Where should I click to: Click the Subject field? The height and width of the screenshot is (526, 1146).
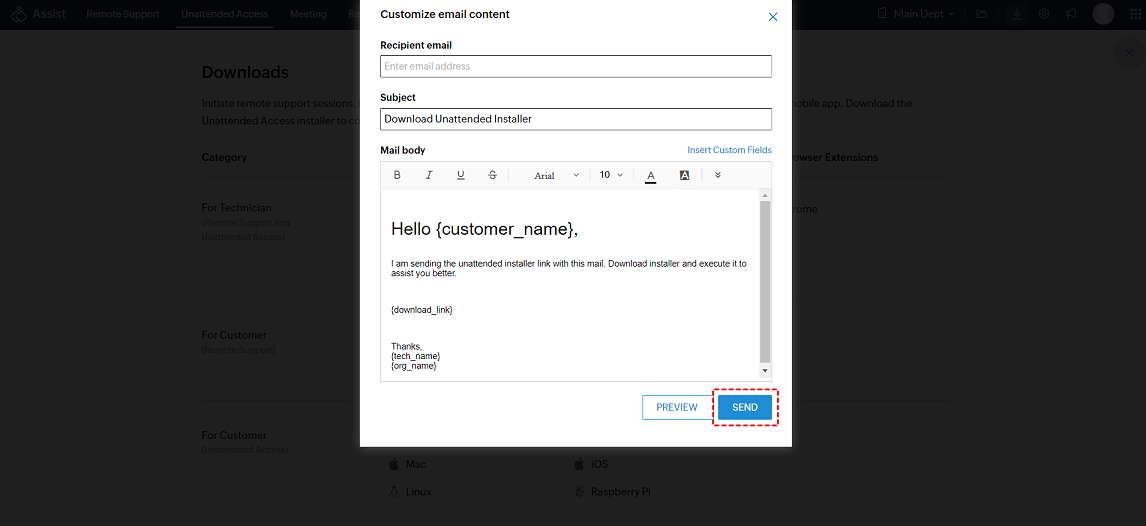coord(576,119)
